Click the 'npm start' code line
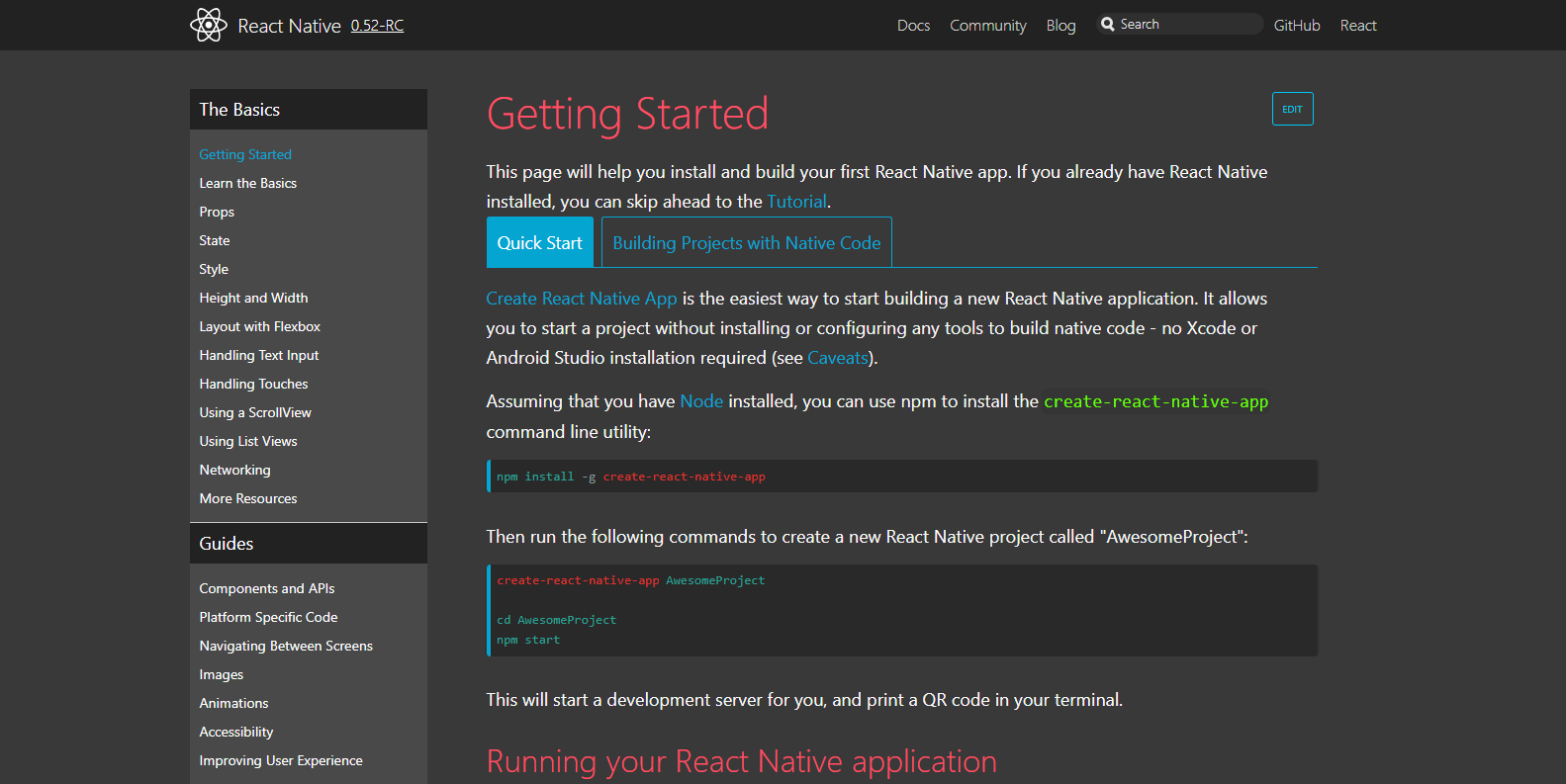1566x784 pixels. (528, 640)
